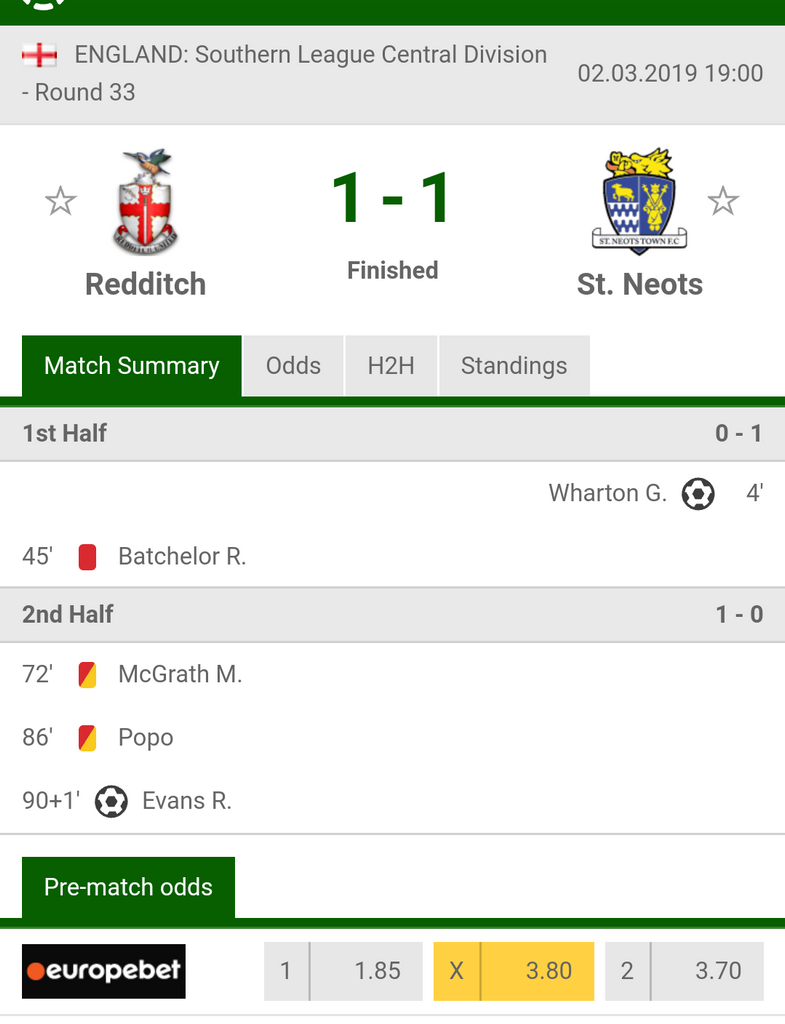The image size is (785, 1024).
Task: Select the Match Summary tab
Action: (132, 366)
